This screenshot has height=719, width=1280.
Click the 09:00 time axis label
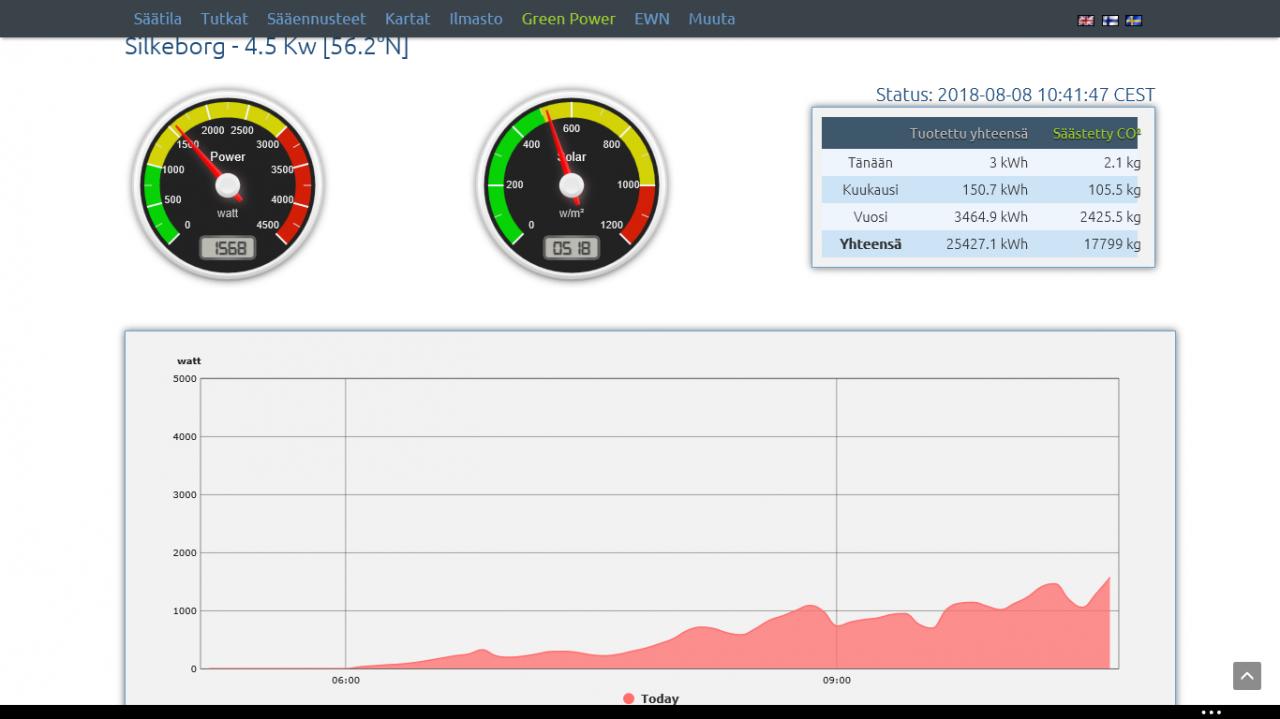[837, 681]
